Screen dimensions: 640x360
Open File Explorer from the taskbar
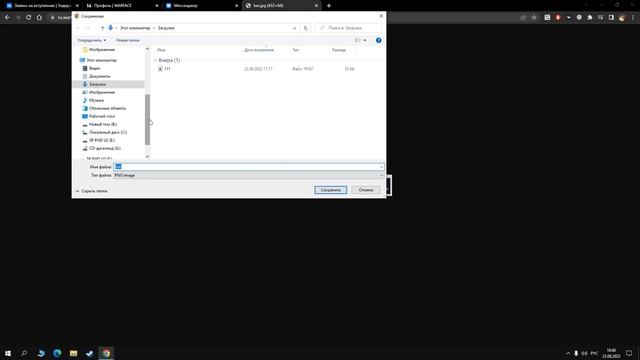tap(73, 353)
